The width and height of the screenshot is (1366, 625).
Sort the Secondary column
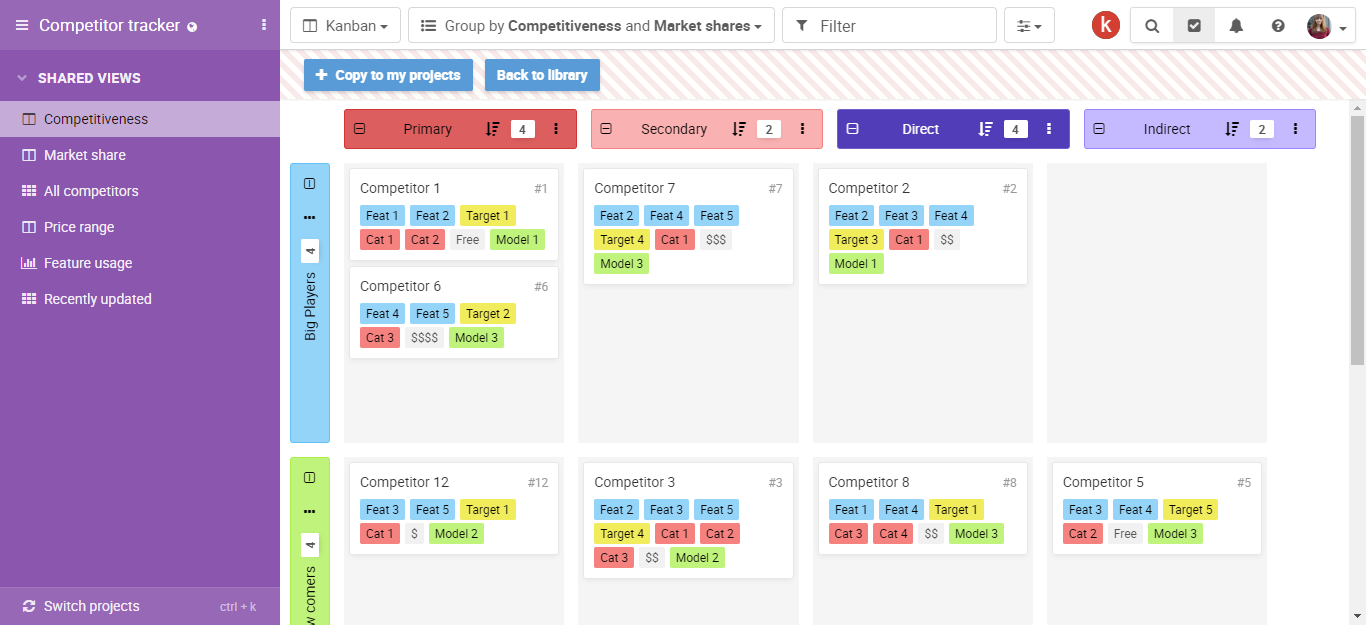coord(739,129)
